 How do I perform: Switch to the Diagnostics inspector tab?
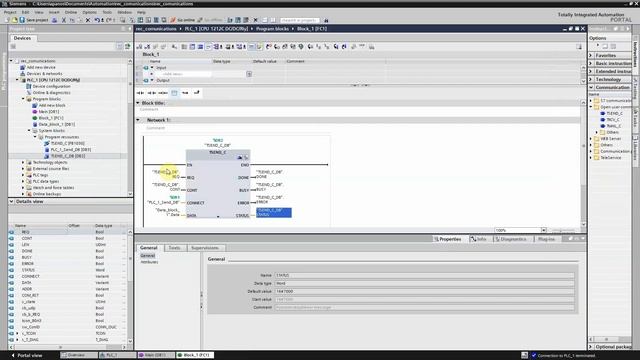pos(511,239)
